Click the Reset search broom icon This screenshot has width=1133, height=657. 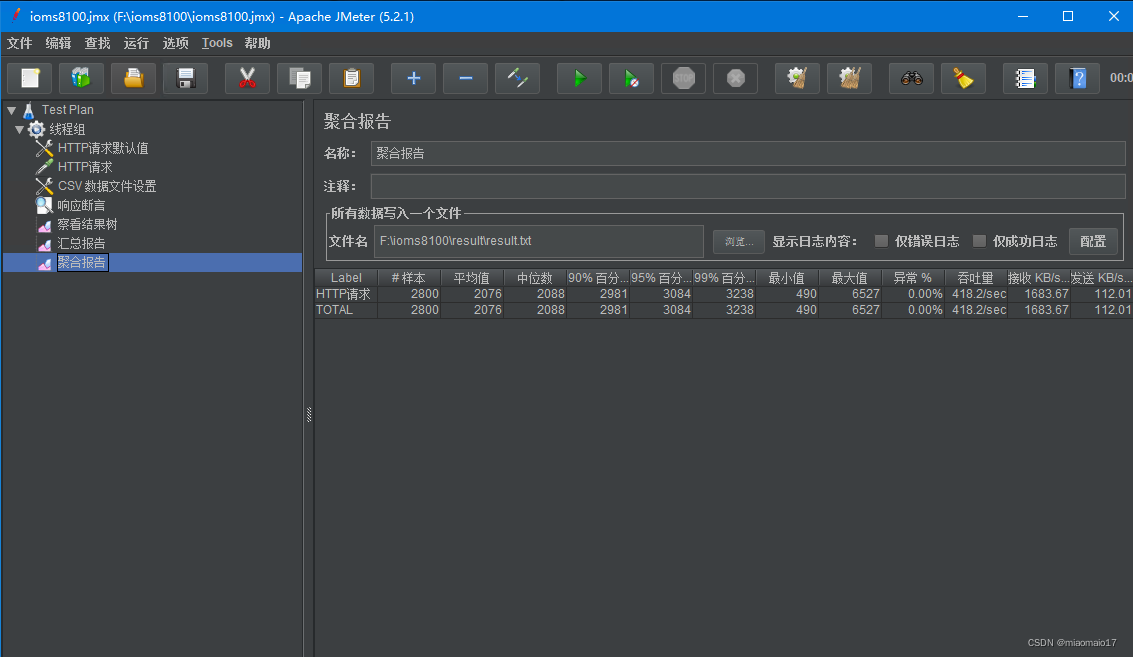pos(963,78)
